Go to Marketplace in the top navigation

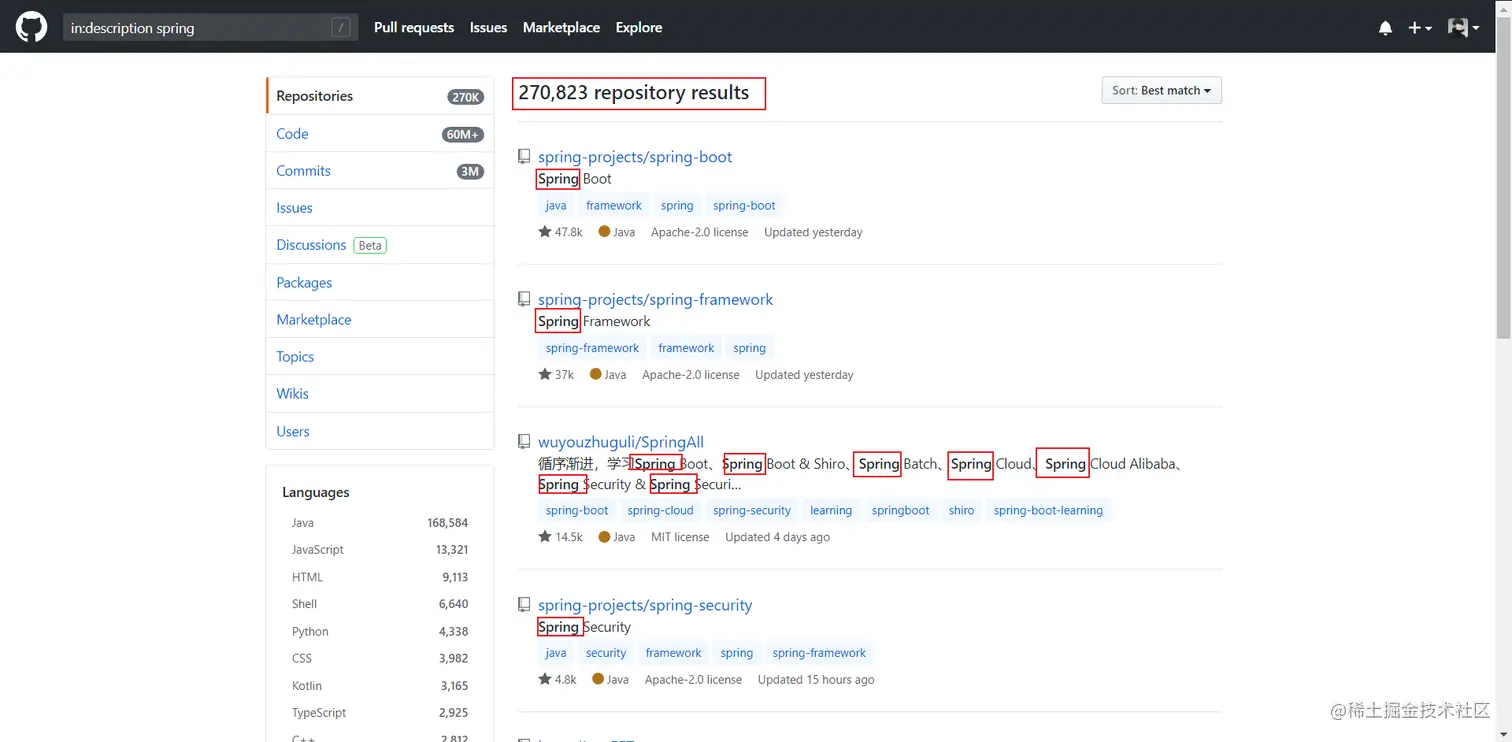pyautogui.click(x=561, y=28)
